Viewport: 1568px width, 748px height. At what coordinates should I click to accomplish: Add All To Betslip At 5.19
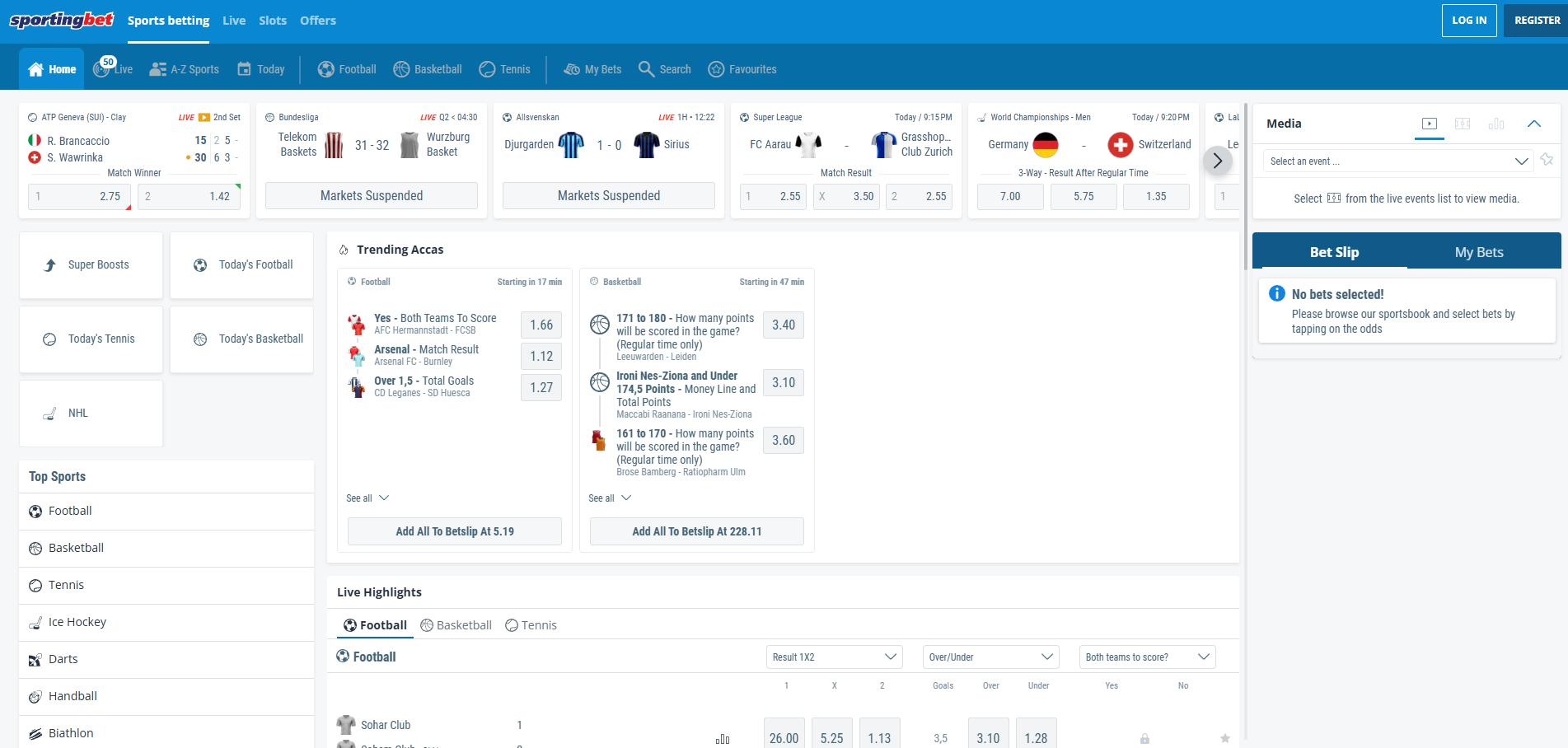tap(455, 531)
